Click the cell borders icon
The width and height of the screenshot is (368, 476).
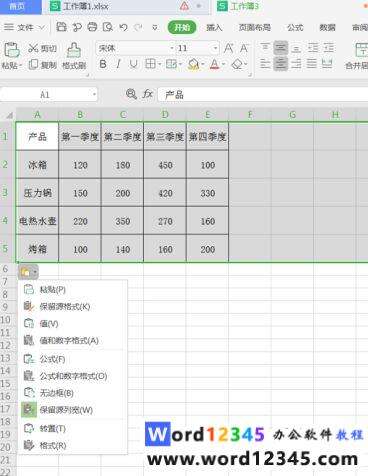pos(150,64)
